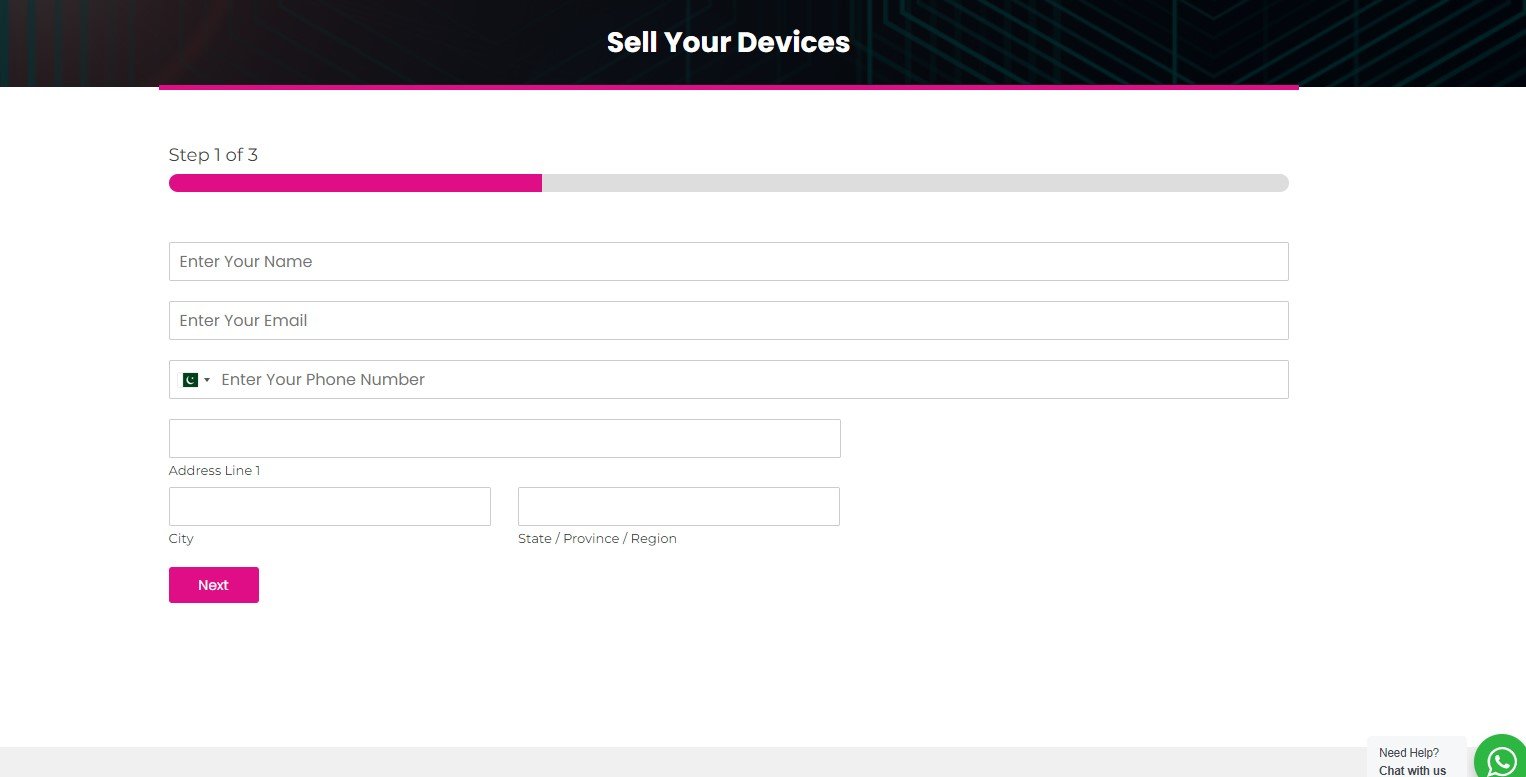Click the pink divider line under the header
Viewport: 1526px width, 777px height.
[x=728, y=87]
